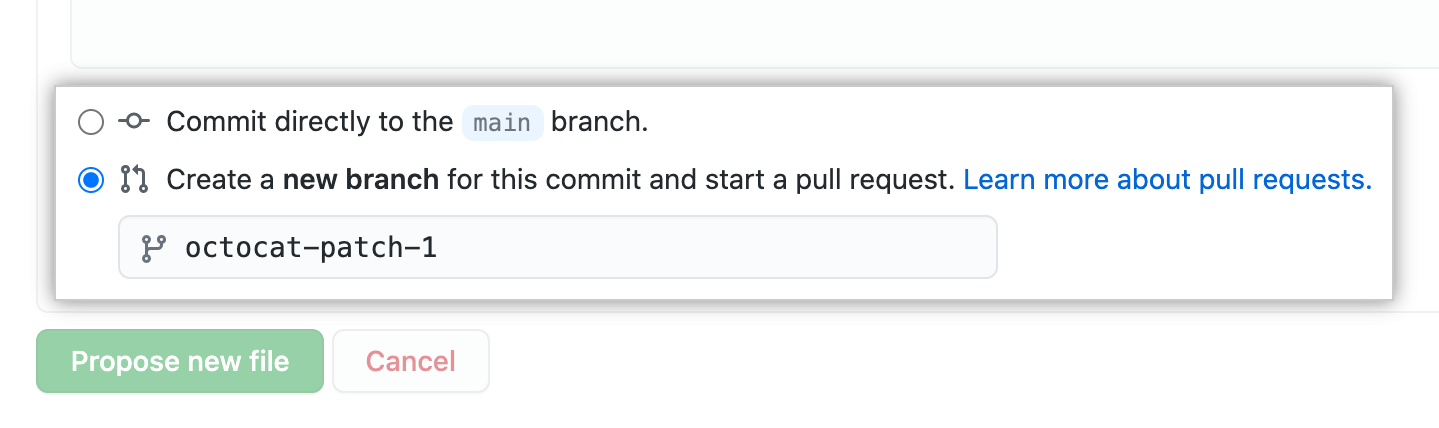This screenshot has height=428, width=1439.
Task: Open the Learn more about pull requests link
Action: click(x=1167, y=180)
